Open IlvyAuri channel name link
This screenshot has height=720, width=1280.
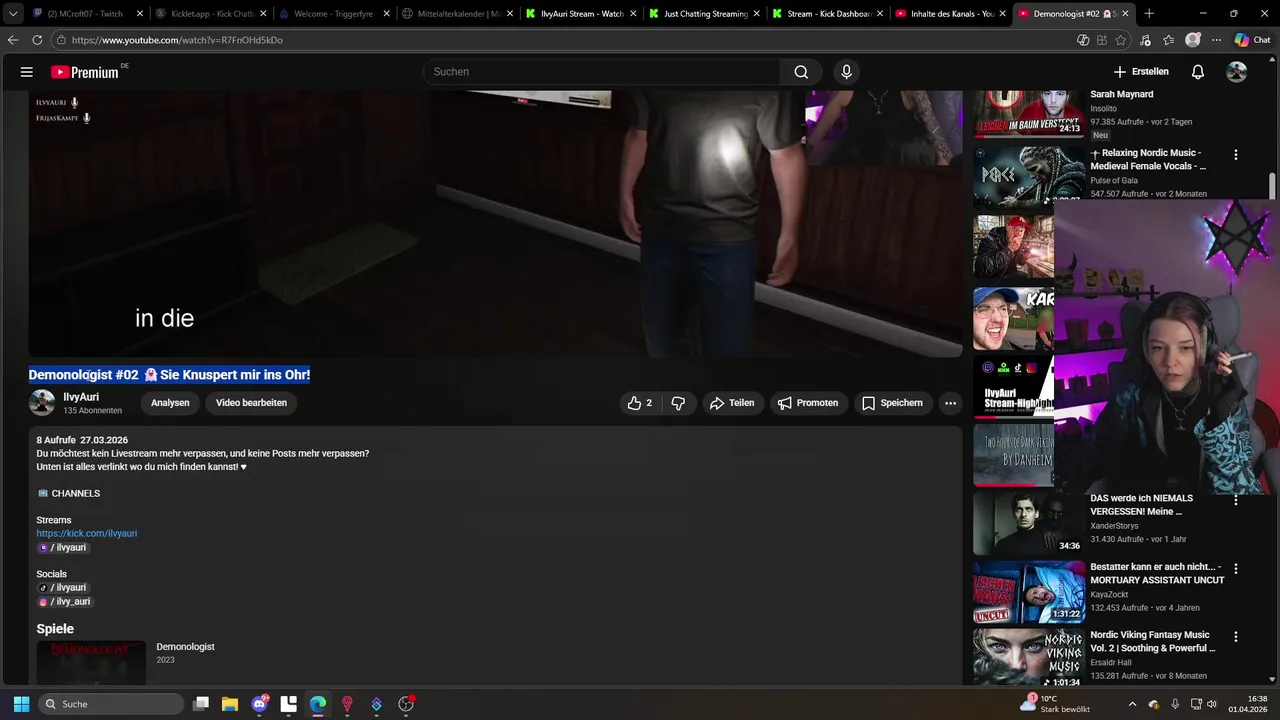(81, 397)
